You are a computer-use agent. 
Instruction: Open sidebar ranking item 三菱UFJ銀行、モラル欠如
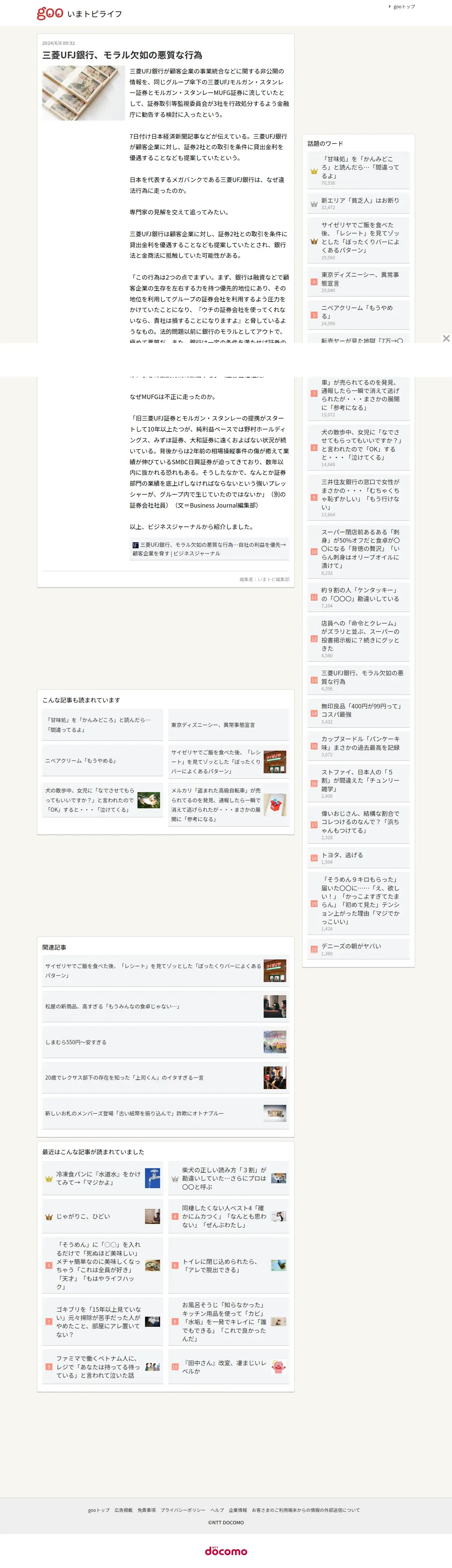358,680
